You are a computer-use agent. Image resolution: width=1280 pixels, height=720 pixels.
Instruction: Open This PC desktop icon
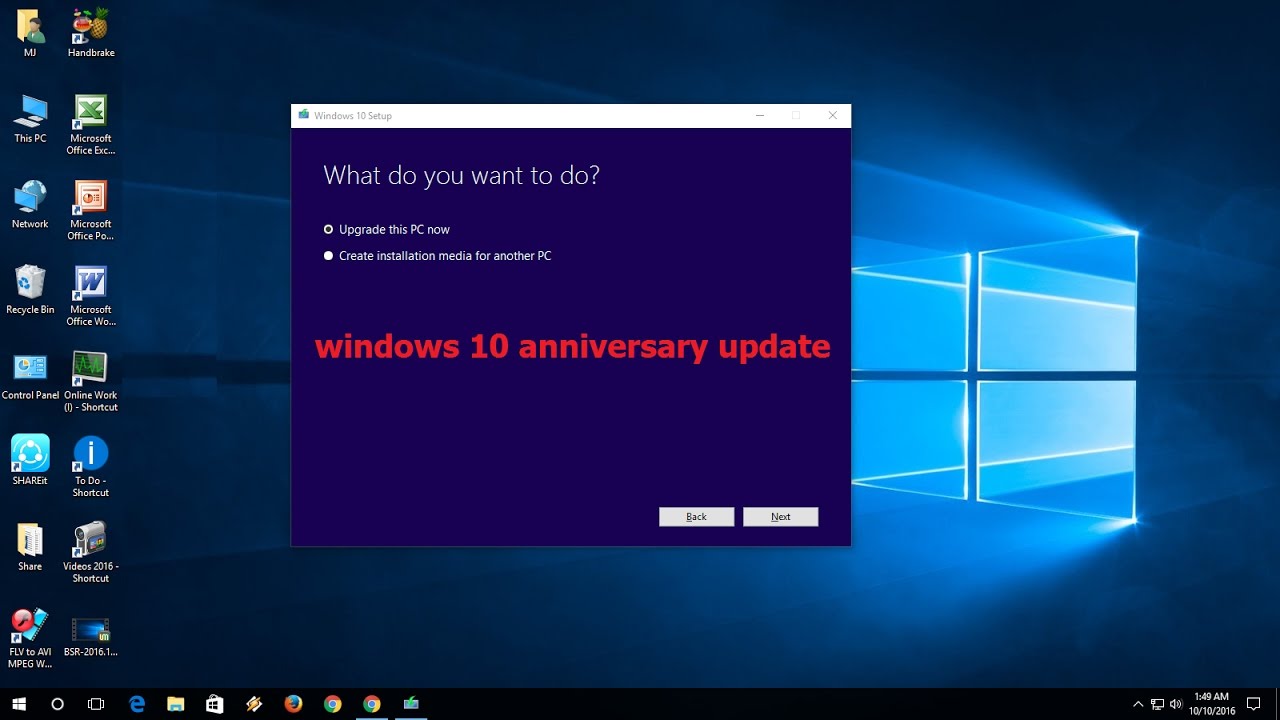(30, 119)
